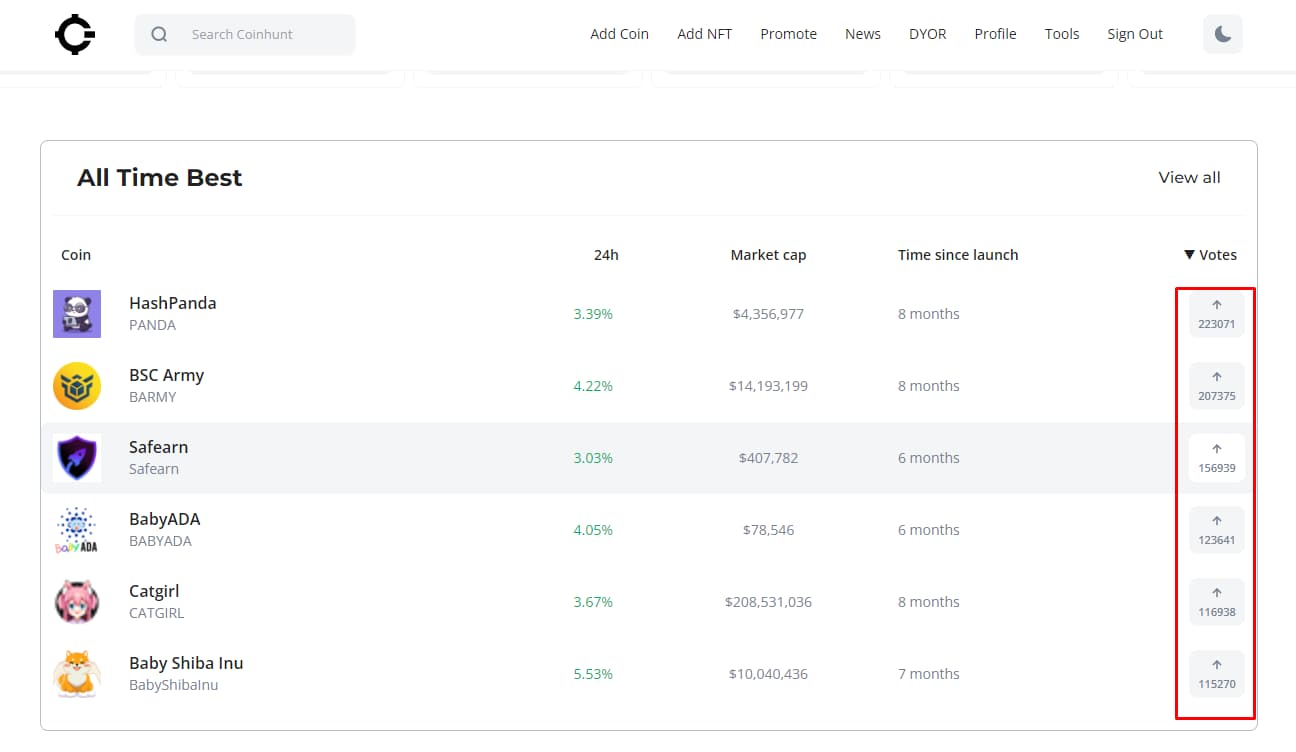Upvote HashPanda with 223071 votes

click(x=1216, y=314)
